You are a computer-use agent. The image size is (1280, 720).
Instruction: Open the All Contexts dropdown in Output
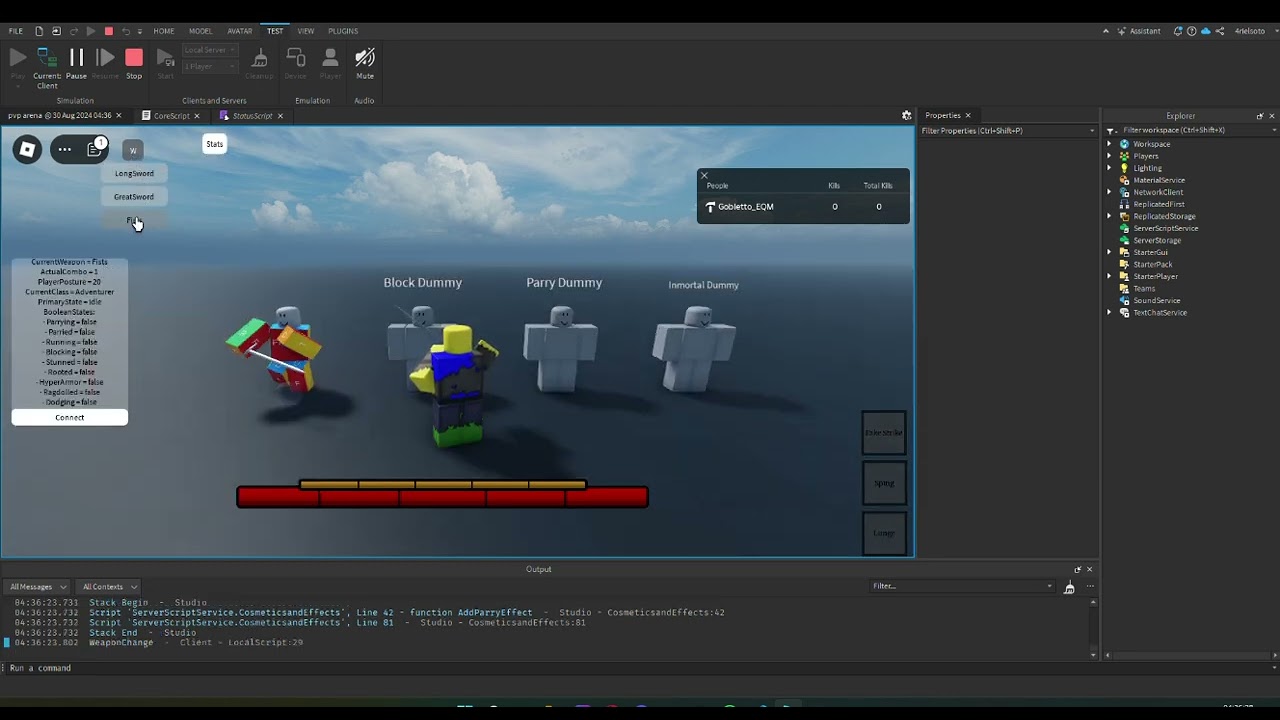point(109,587)
